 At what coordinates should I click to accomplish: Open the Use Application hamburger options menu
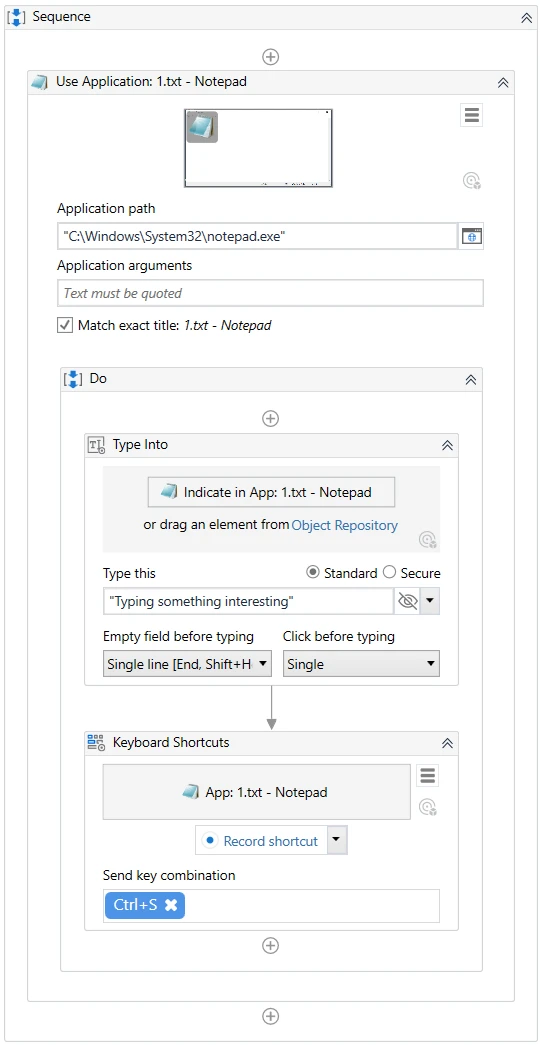(472, 115)
